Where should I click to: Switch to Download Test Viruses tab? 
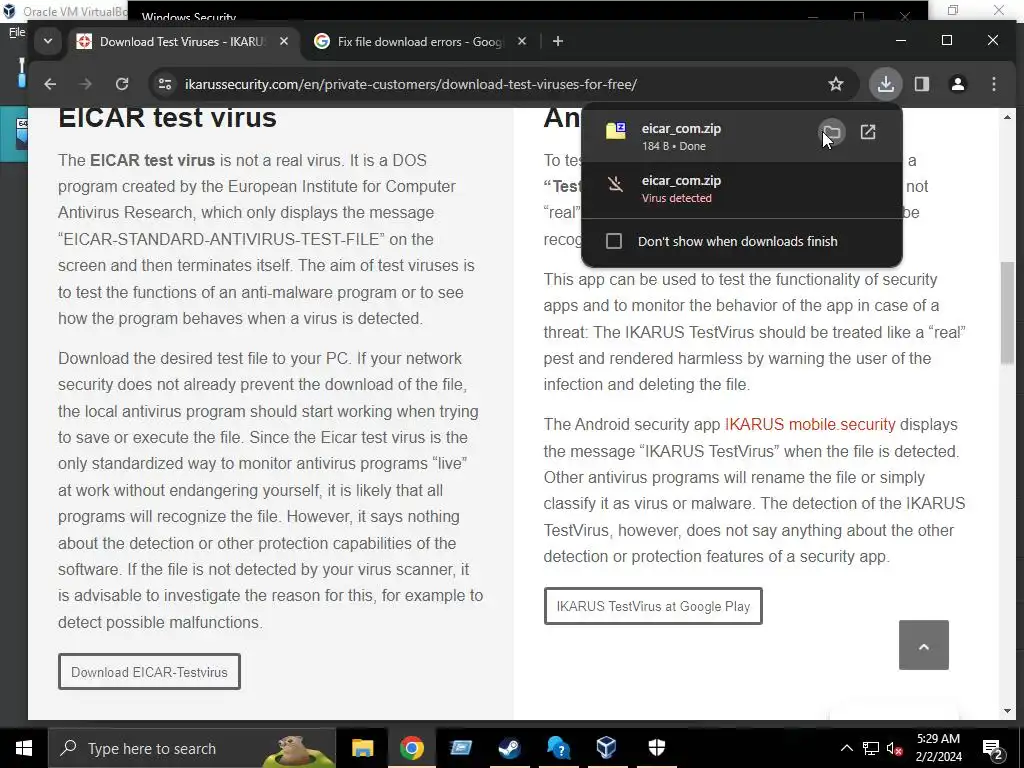click(181, 42)
